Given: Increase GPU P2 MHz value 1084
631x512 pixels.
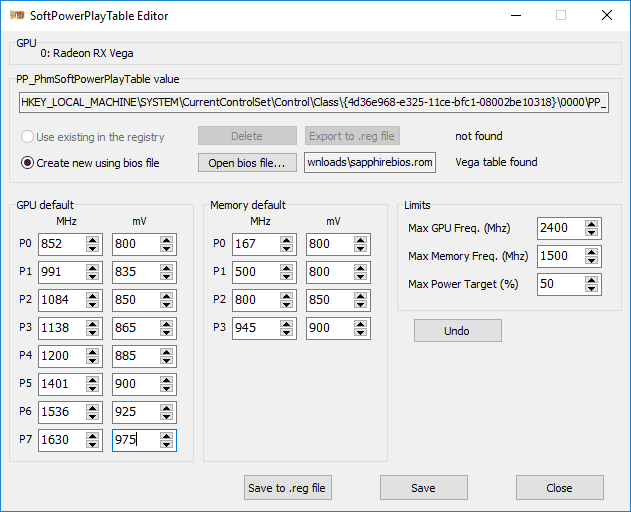Looking at the screenshot, I should pos(93,296).
